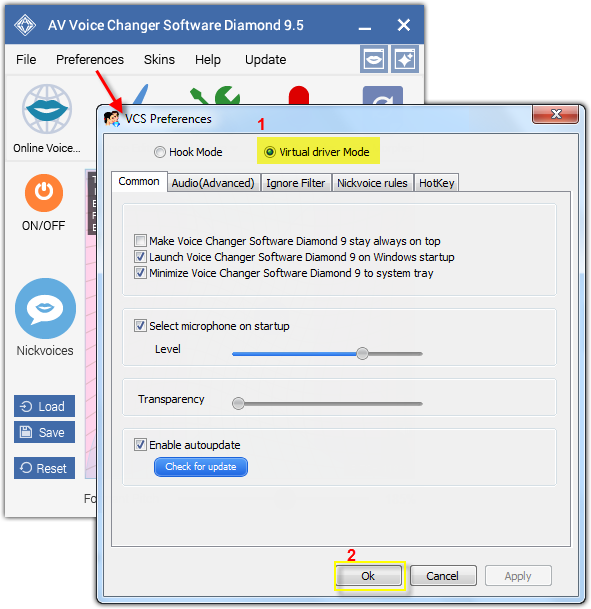
Task: Uncheck Minimize to system tray option
Action: [140, 273]
